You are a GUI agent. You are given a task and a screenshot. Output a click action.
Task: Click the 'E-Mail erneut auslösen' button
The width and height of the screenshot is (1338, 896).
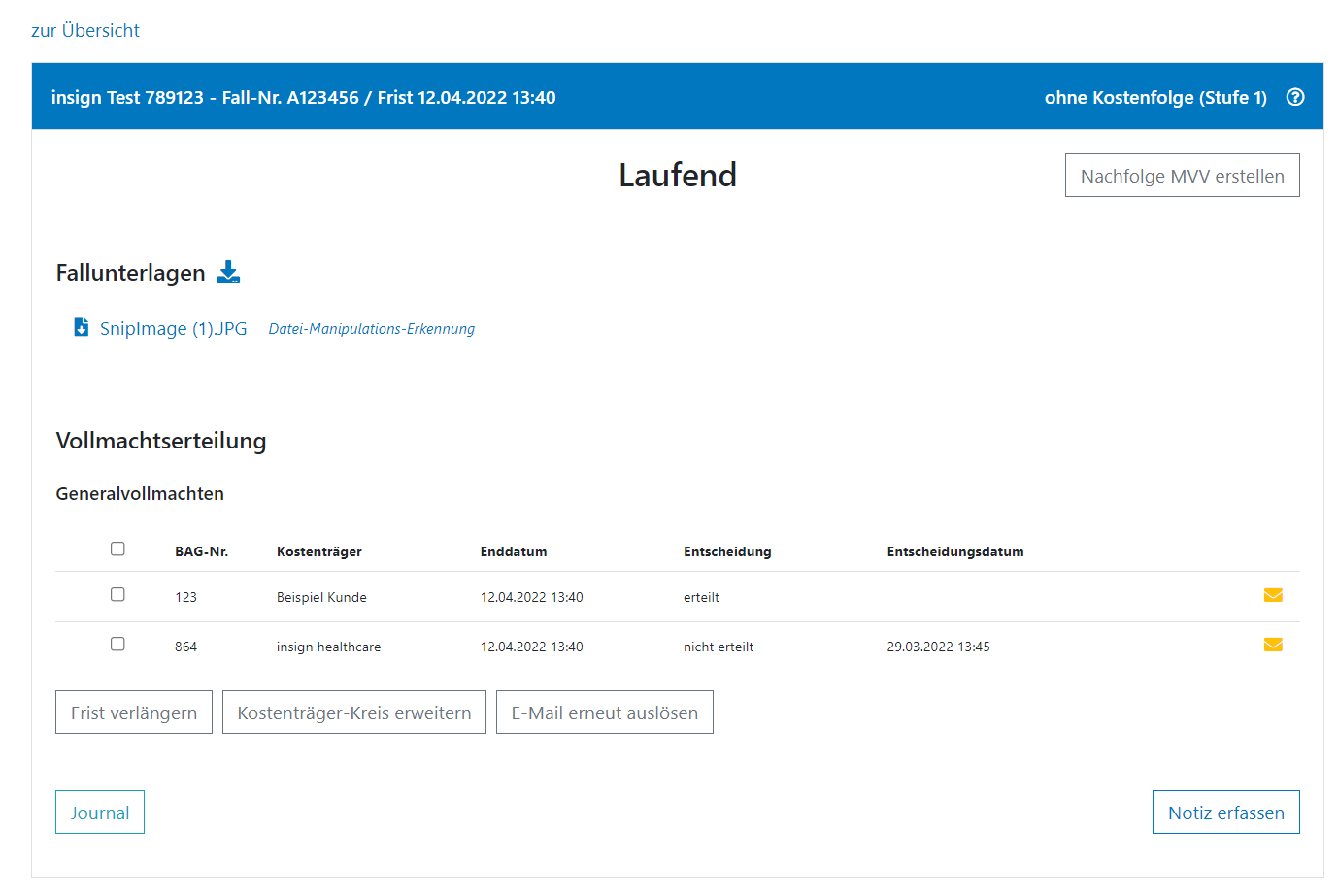click(x=604, y=713)
